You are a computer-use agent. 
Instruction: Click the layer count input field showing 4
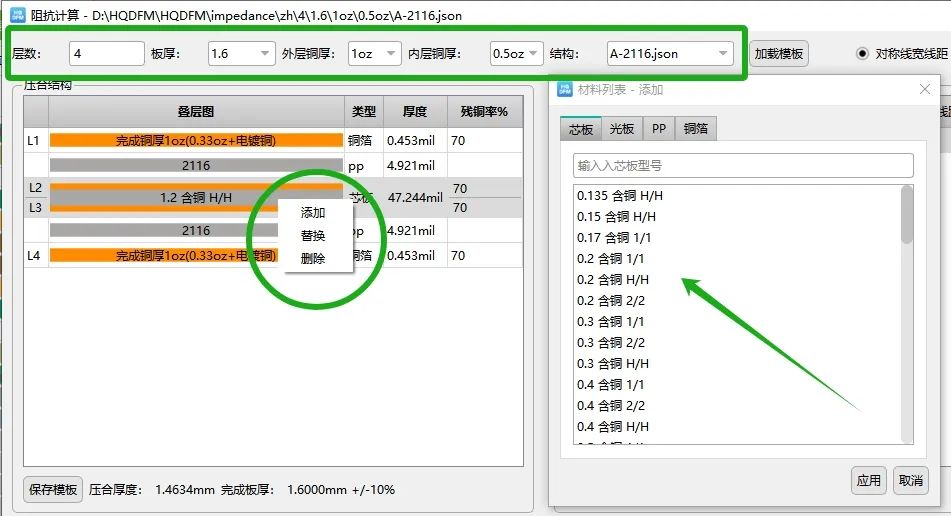(x=107, y=53)
